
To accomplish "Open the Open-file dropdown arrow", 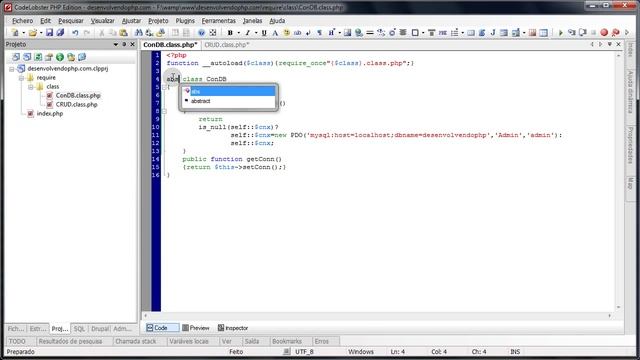I will (41, 33).
